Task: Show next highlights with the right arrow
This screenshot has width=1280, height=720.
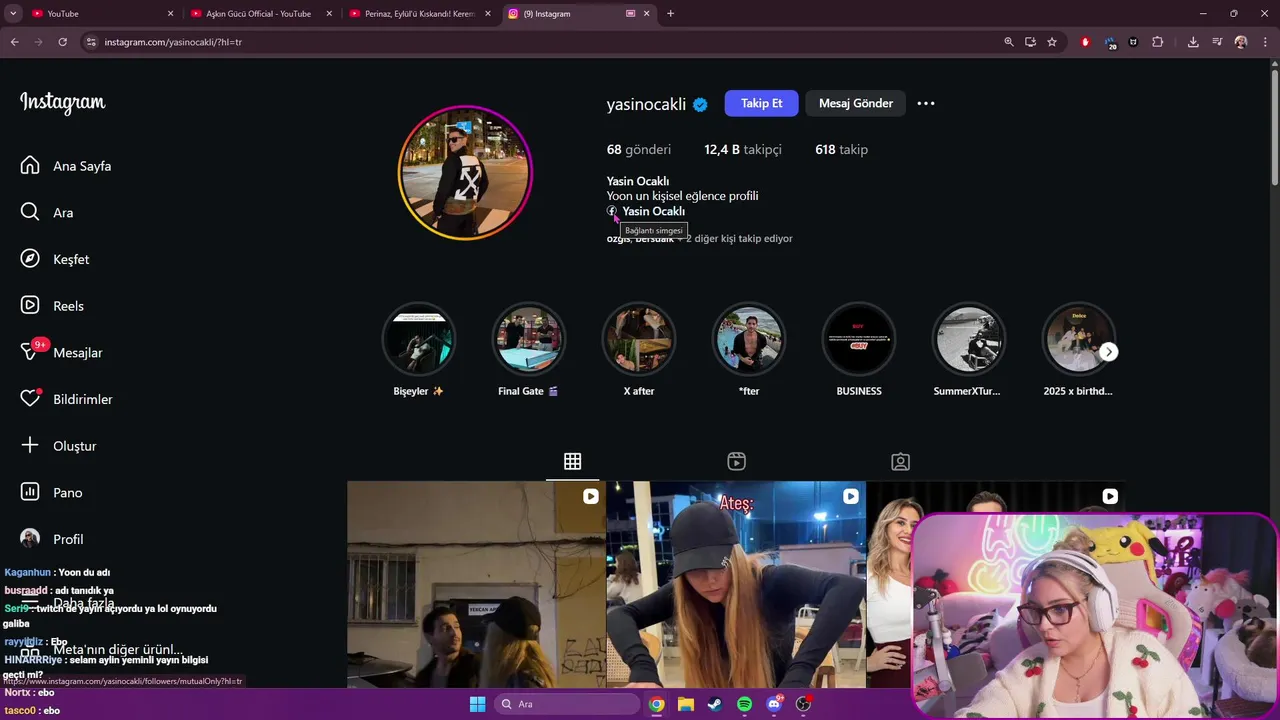Action: tap(1108, 352)
